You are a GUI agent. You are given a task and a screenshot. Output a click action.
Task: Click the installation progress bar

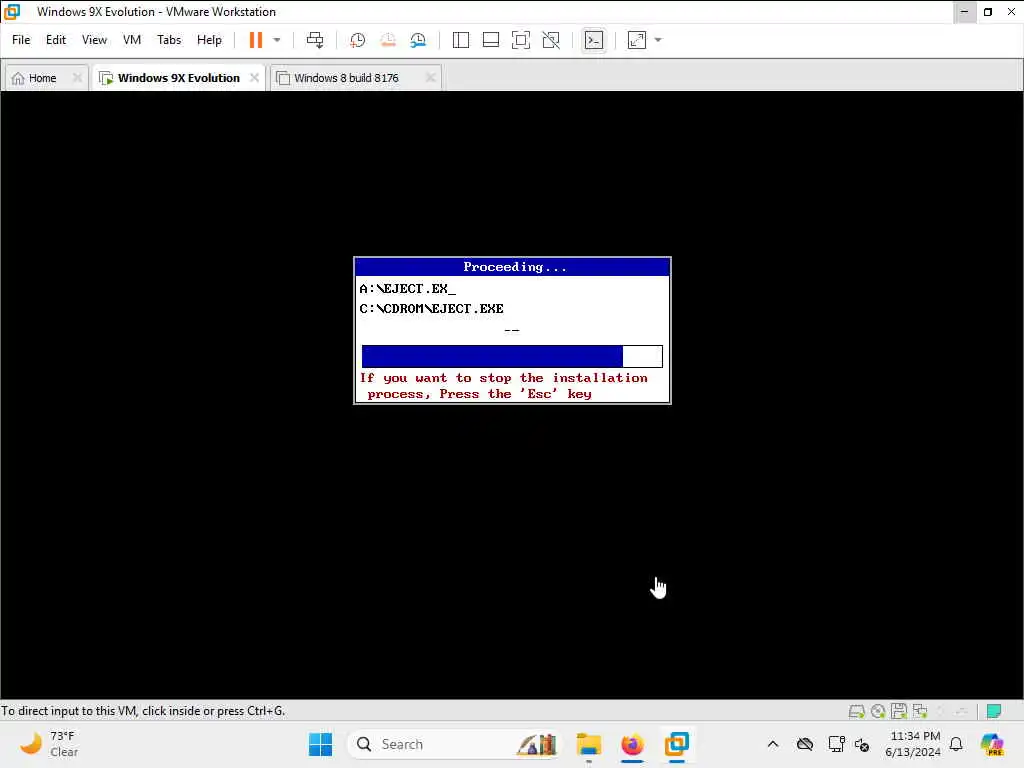point(512,357)
